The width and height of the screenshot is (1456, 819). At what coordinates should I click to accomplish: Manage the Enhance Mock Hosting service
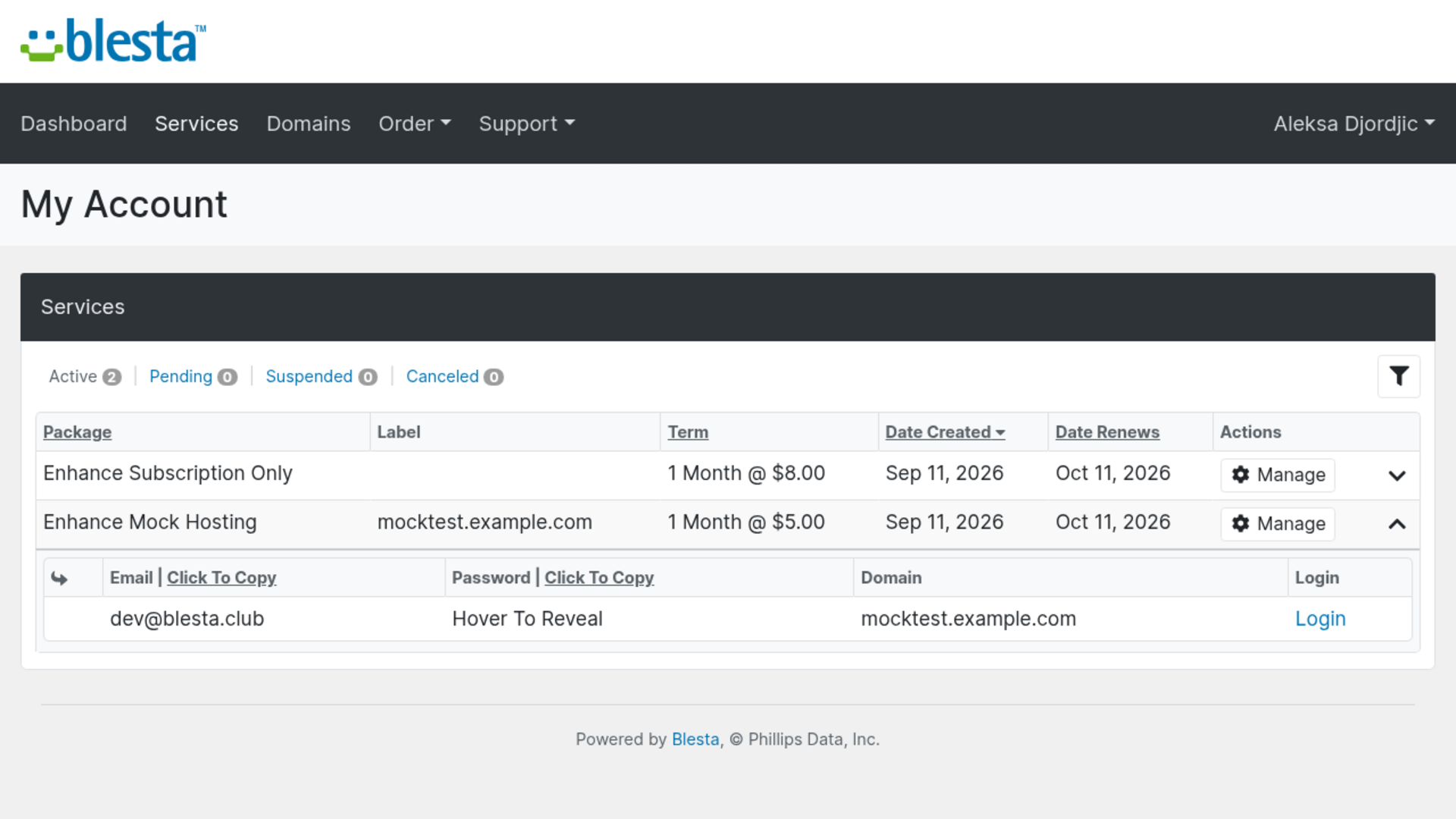click(1278, 524)
